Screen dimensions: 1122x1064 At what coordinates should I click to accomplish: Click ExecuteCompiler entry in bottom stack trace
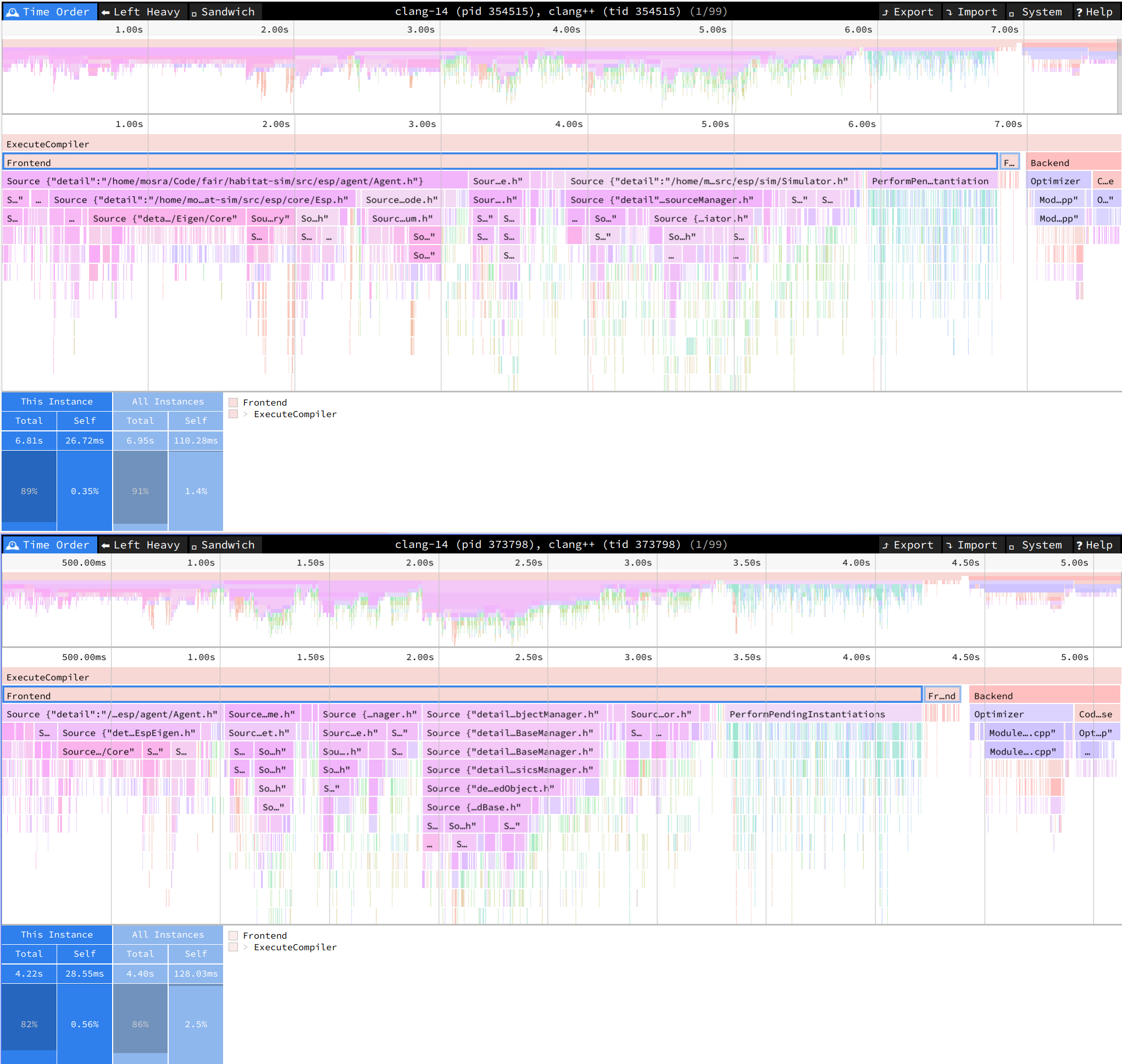(295, 947)
